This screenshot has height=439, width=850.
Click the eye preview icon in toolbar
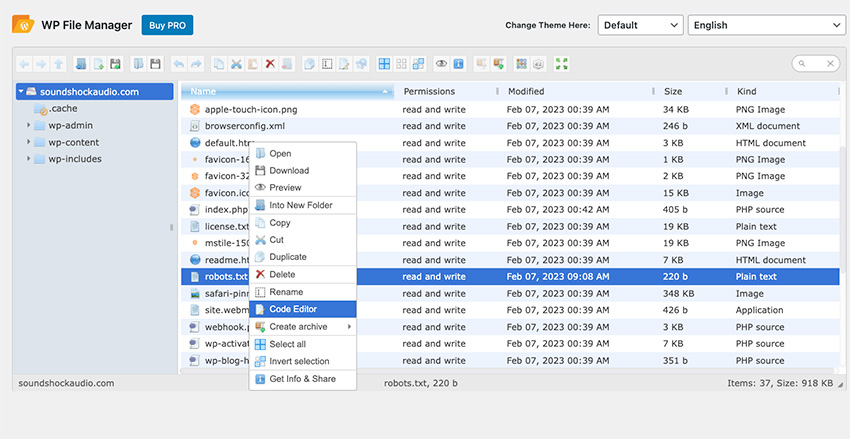point(441,64)
